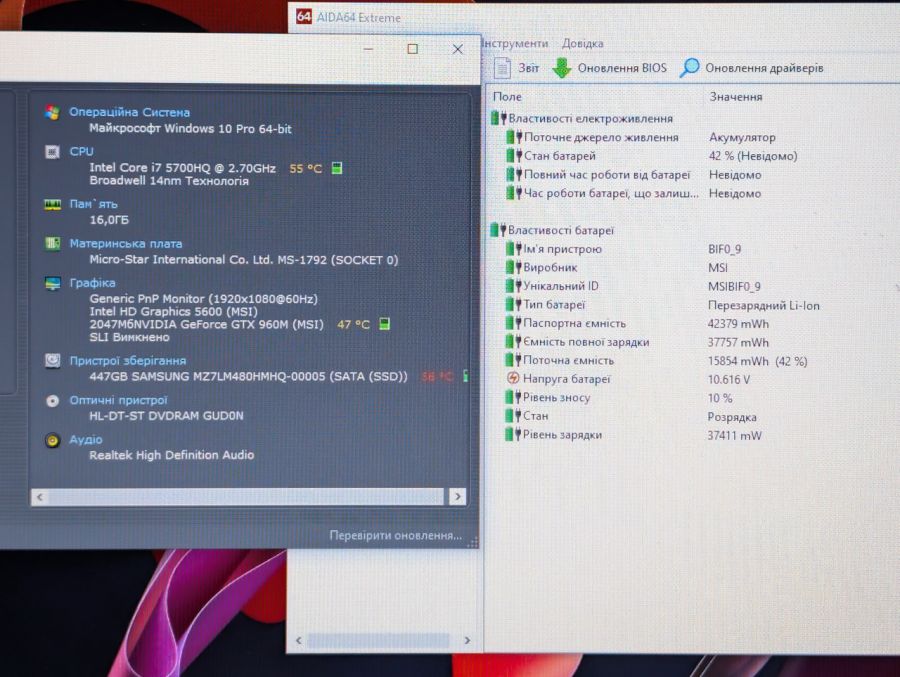Select the value Перезарядний Li-Ion
Screen dimensions: 900x677
point(763,305)
